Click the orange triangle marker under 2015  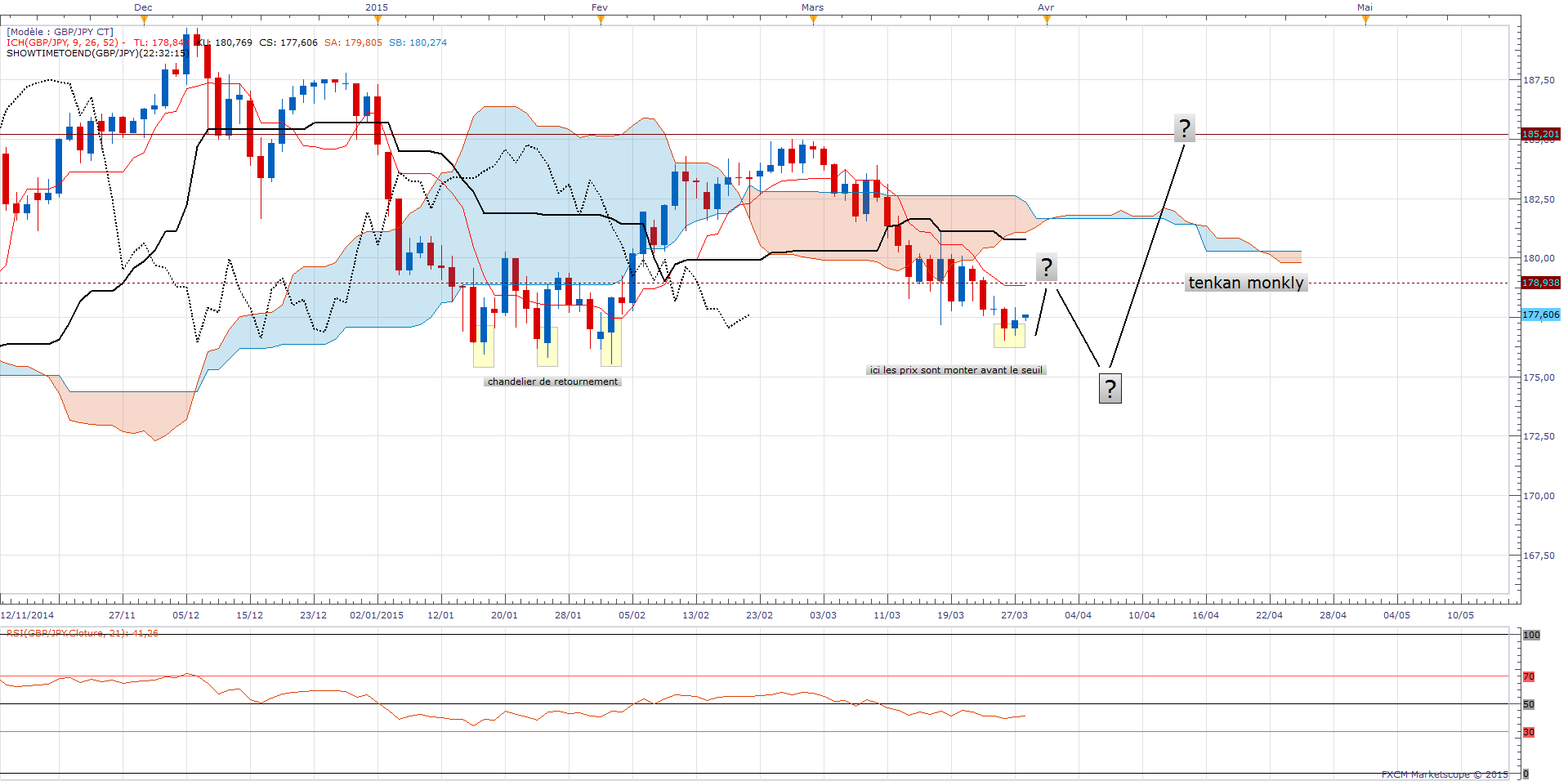tap(377, 20)
